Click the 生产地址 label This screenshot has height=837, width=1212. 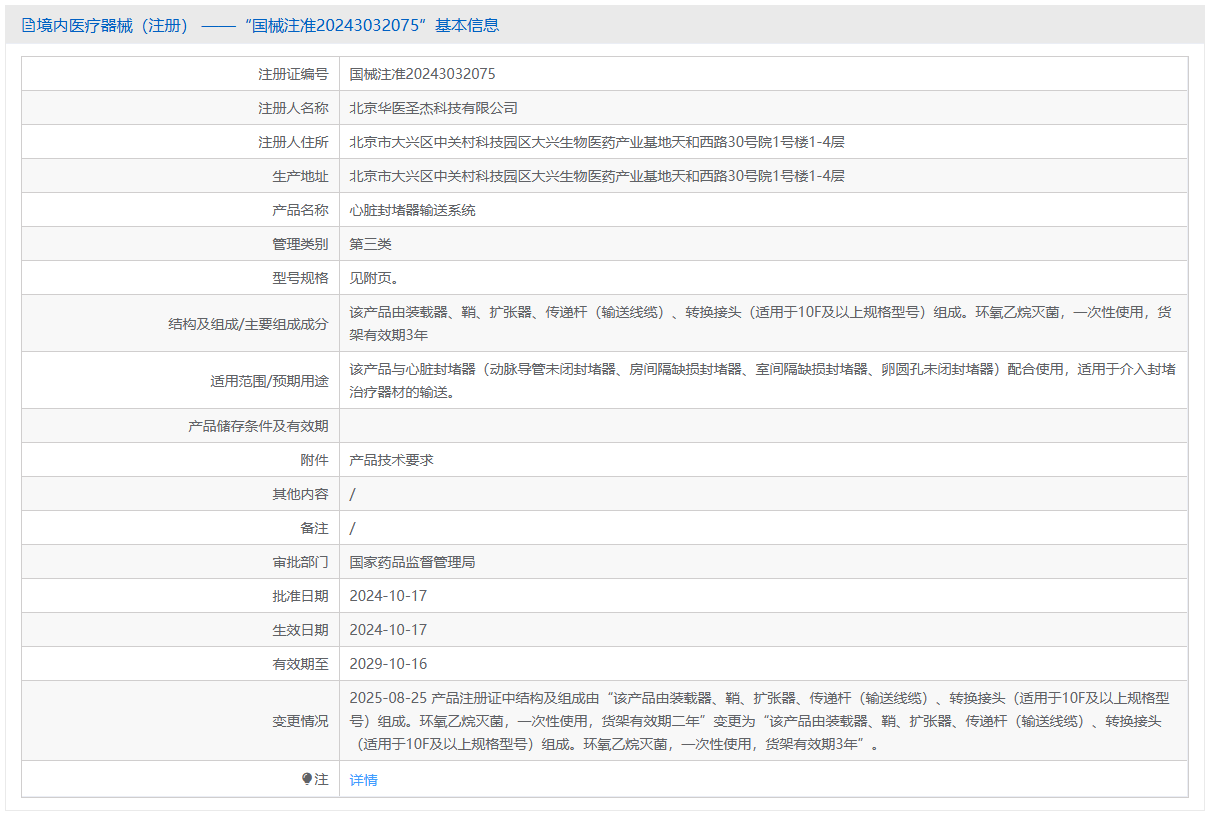coord(300,176)
